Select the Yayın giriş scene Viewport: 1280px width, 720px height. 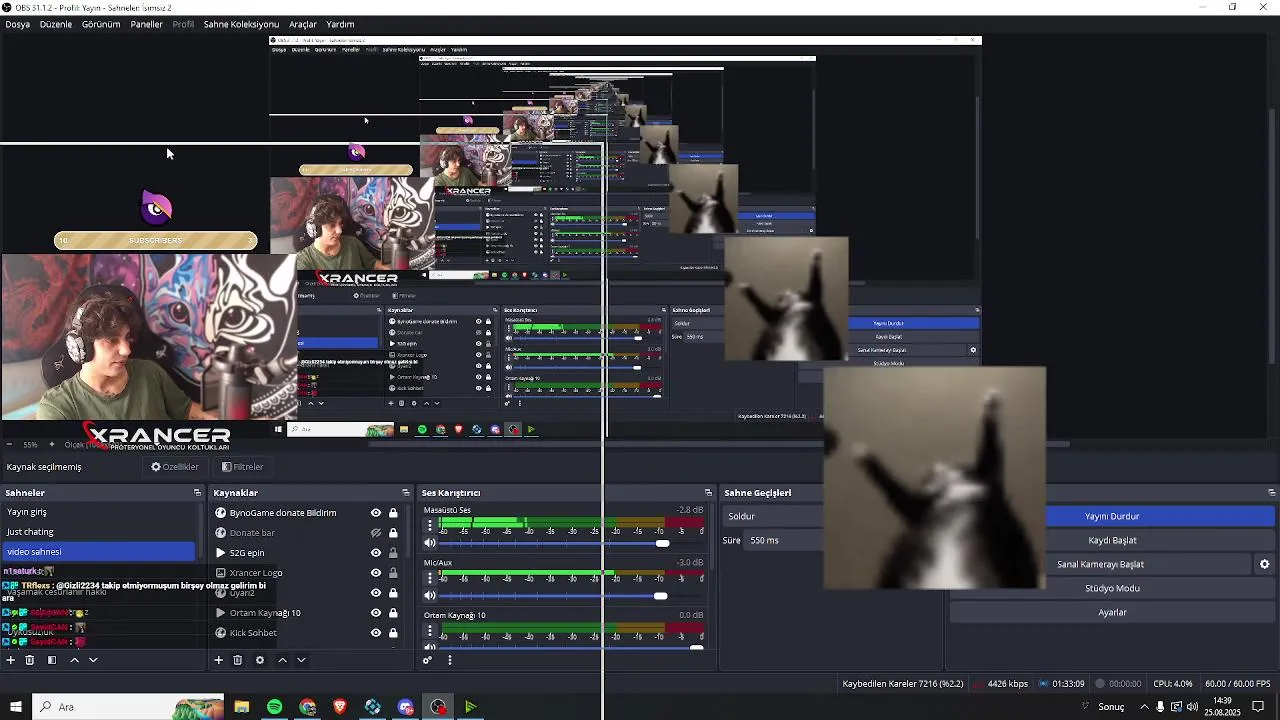[x=100, y=512]
